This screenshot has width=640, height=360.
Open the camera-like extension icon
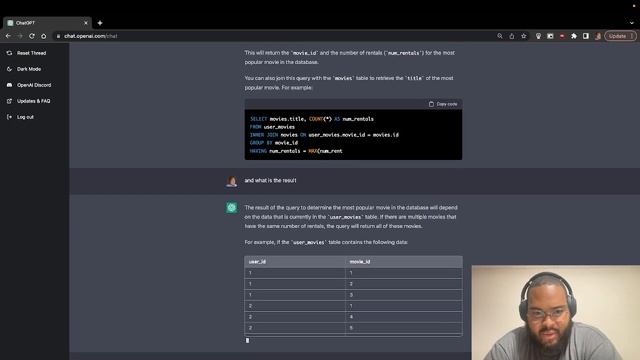click(550, 36)
